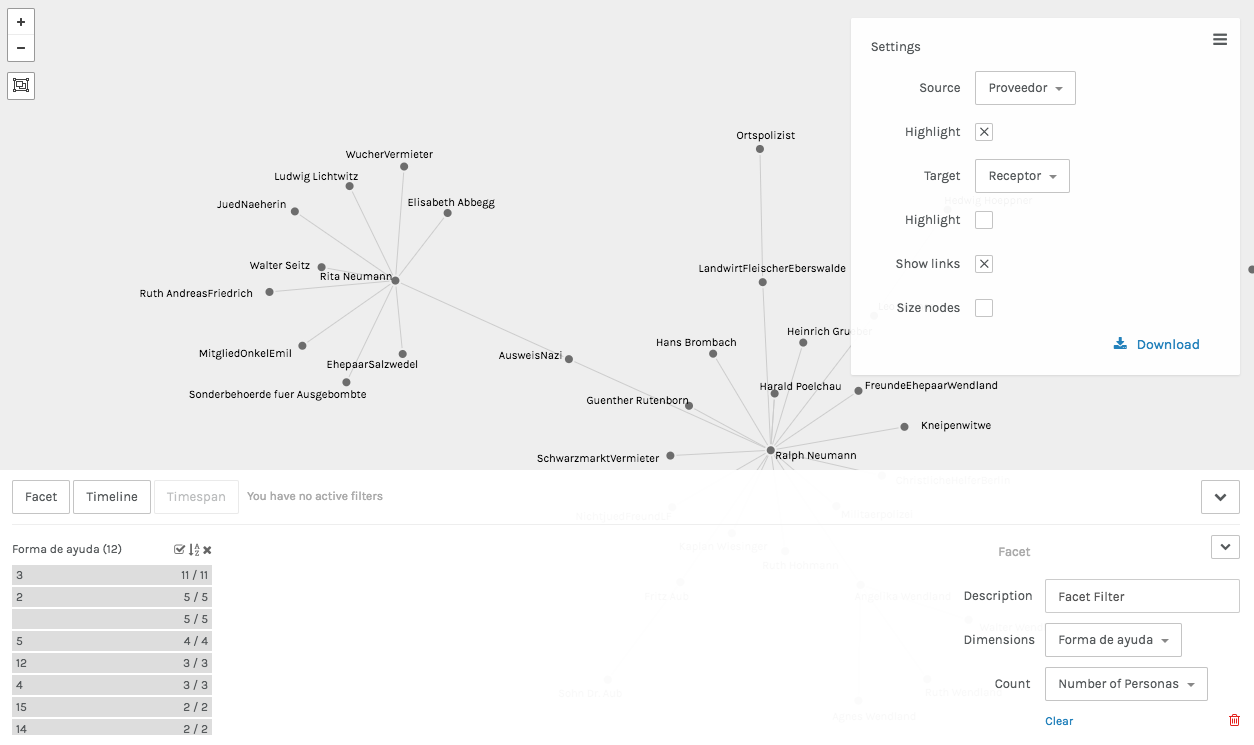Open the Target dropdown showing Receptor
Screen dimensions: 1254x745
coord(1022,176)
